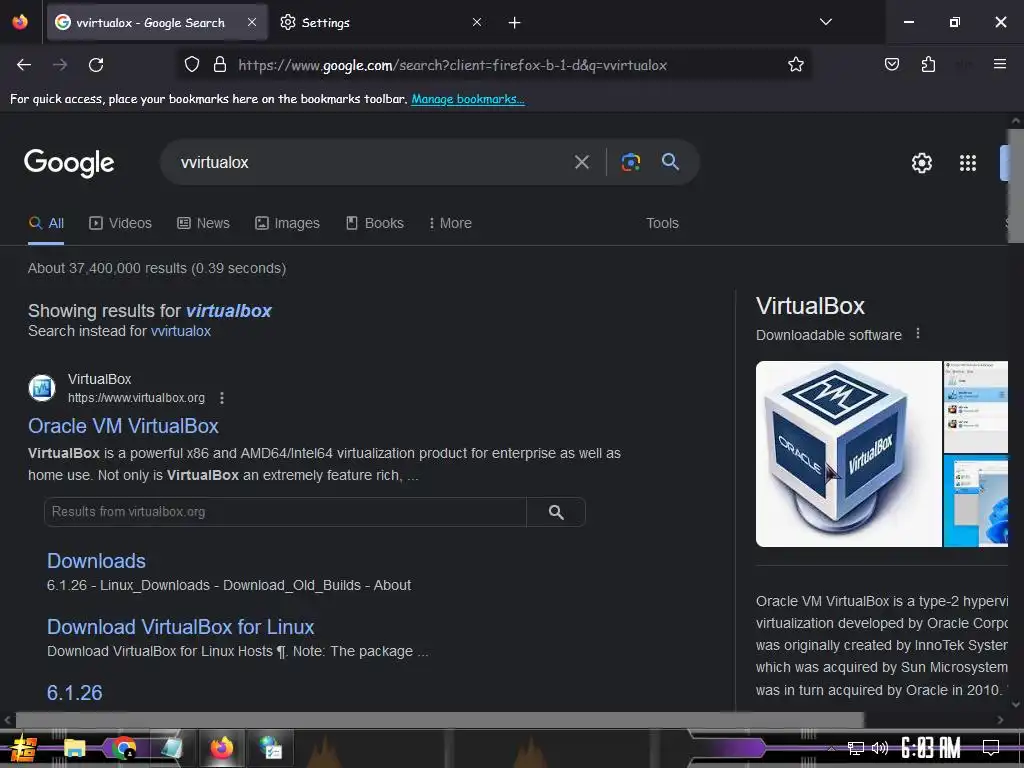Open the Google apps grid
Image resolution: width=1024 pixels, height=768 pixels.
(x=968, y=163)
